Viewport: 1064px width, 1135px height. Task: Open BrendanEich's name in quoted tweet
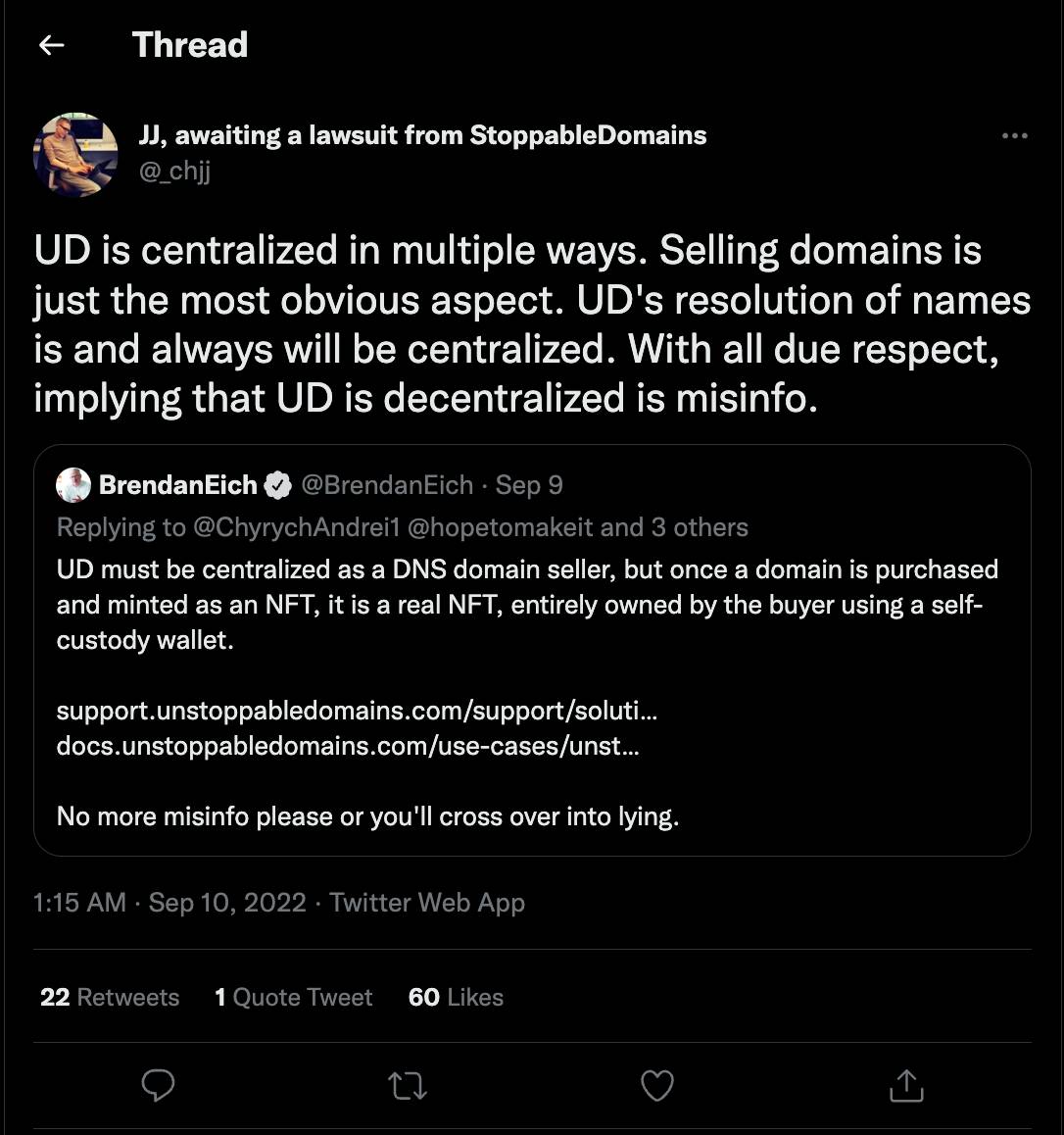click(177, 485)
